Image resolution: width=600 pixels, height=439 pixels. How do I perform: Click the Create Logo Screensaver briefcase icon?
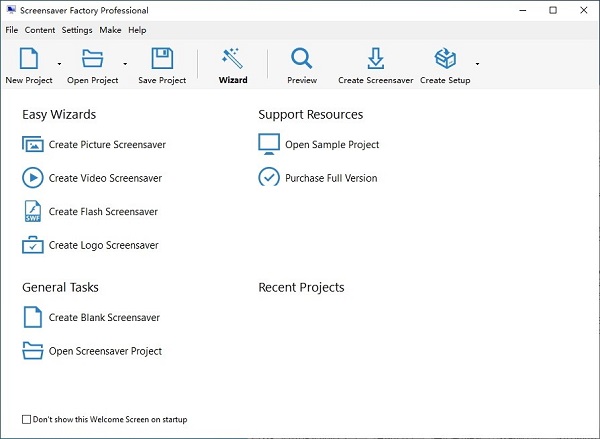click(x=33, y=245)
